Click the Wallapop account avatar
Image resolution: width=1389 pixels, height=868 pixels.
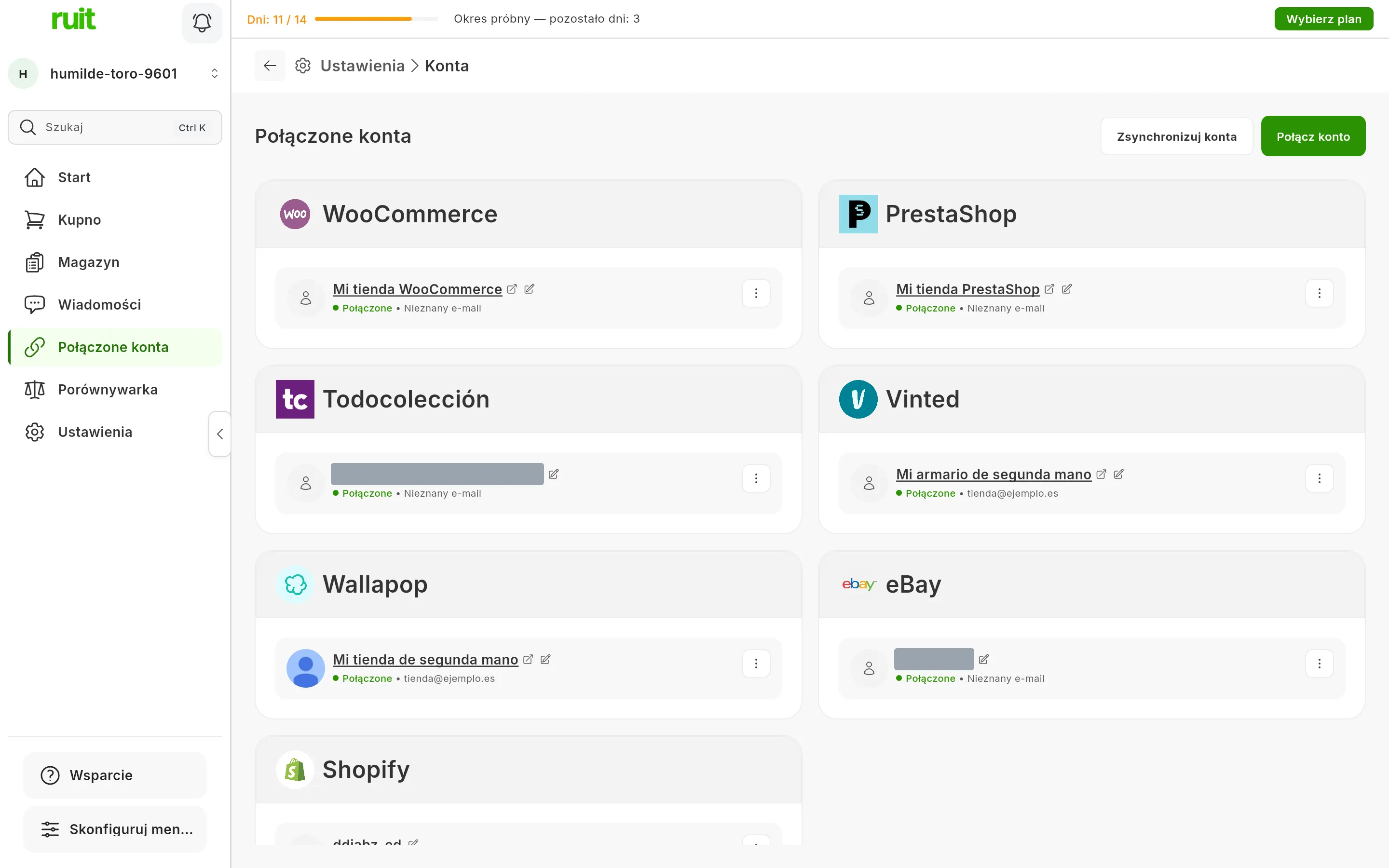tap(306, 668)
